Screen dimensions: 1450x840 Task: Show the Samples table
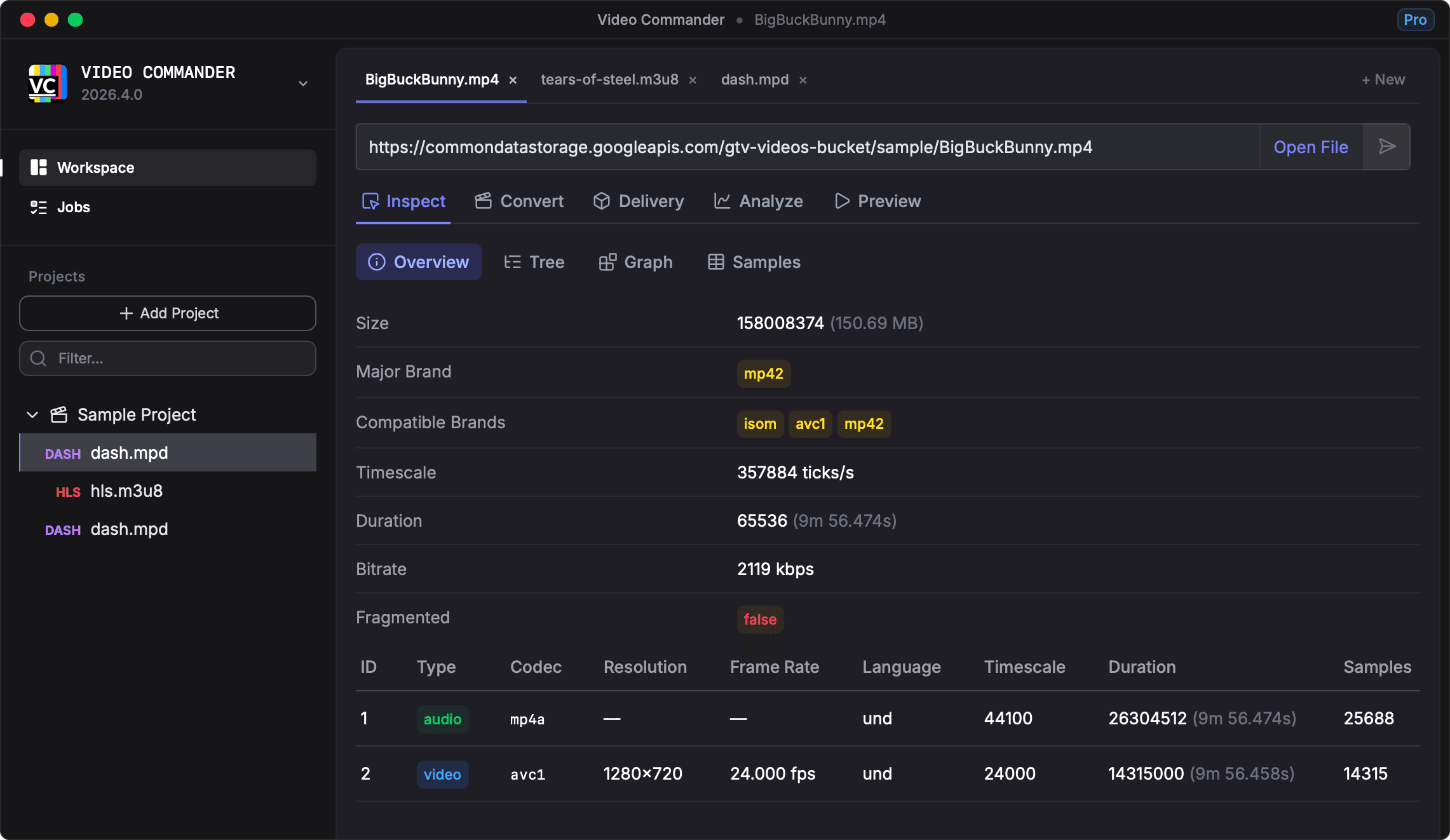[753, 262]
